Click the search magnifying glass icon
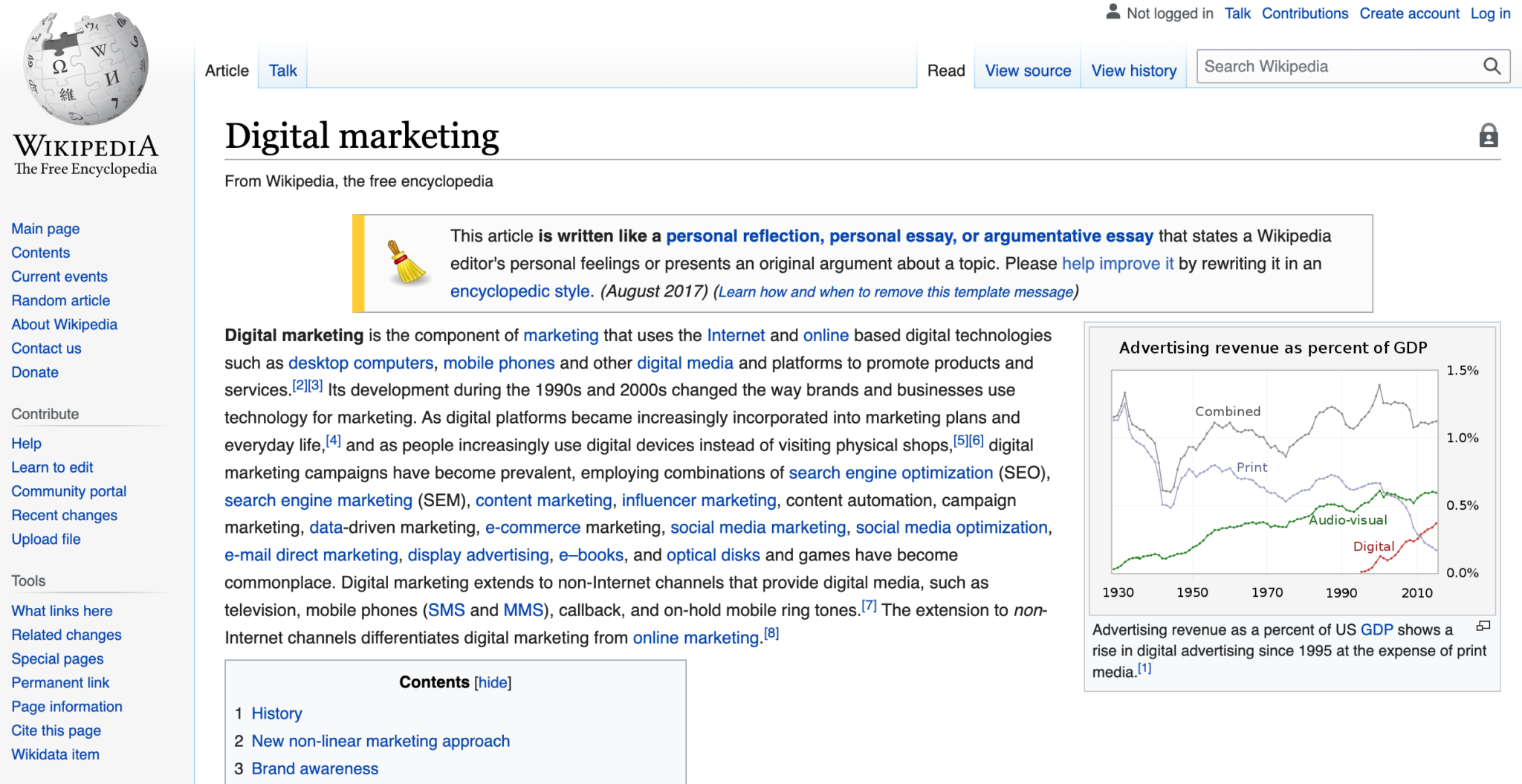The height and width of the screenshot is (784, 1522). click(x=1492, y=66)
